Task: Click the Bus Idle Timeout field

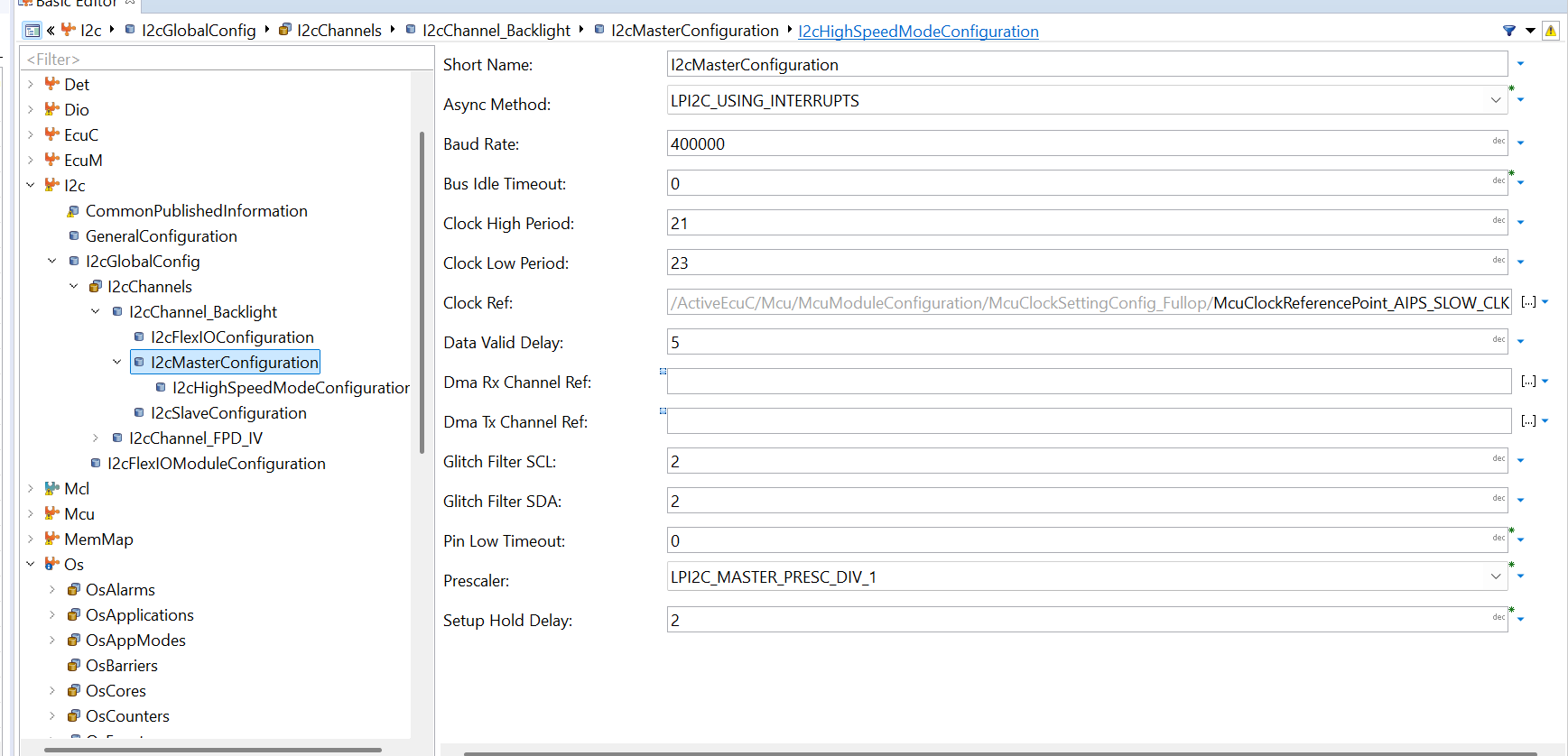Action: [x=1088, y=183]
